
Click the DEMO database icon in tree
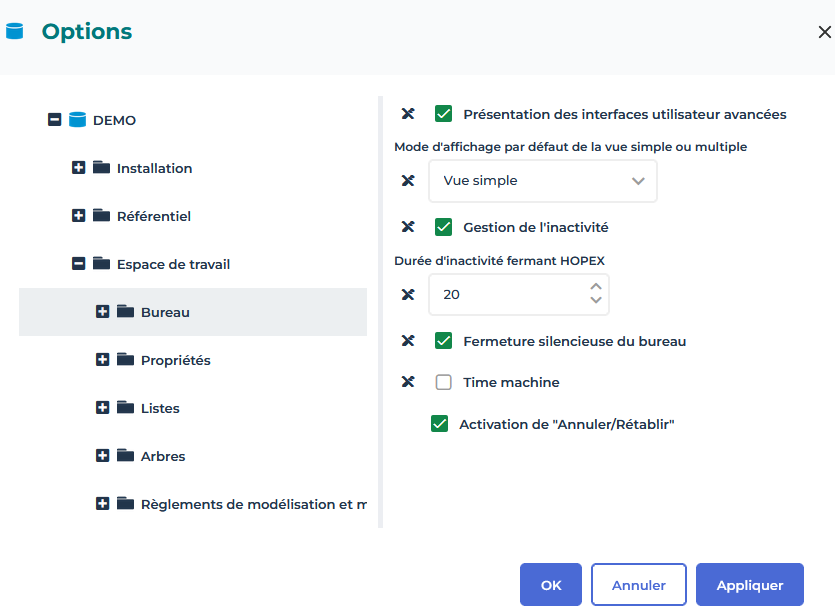pos(78,120)
